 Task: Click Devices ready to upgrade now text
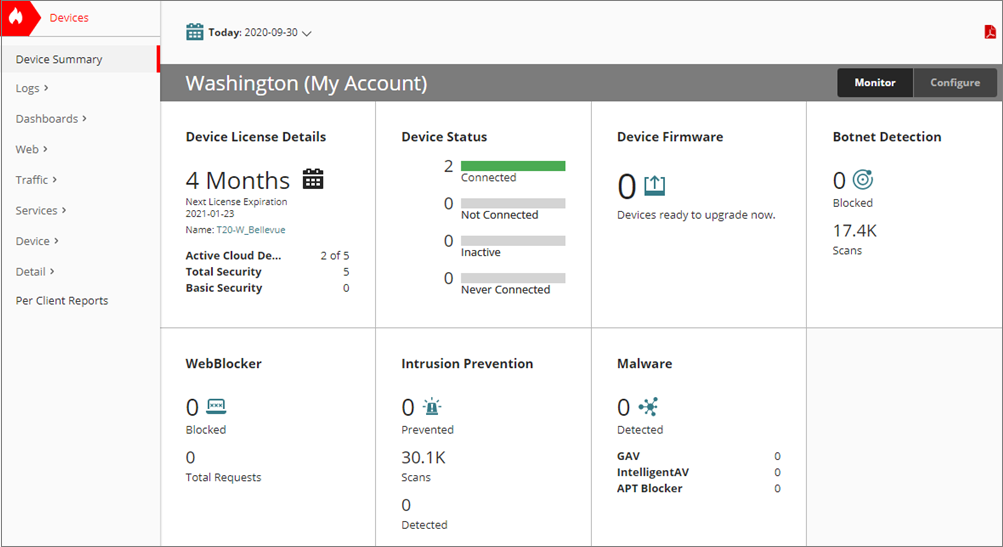(x=696, y=215)
